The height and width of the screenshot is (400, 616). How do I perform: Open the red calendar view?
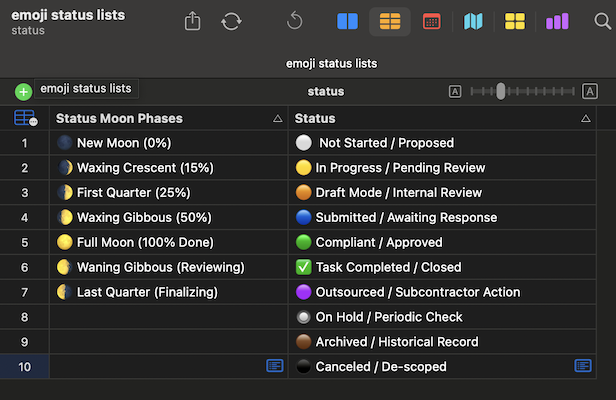431,21
